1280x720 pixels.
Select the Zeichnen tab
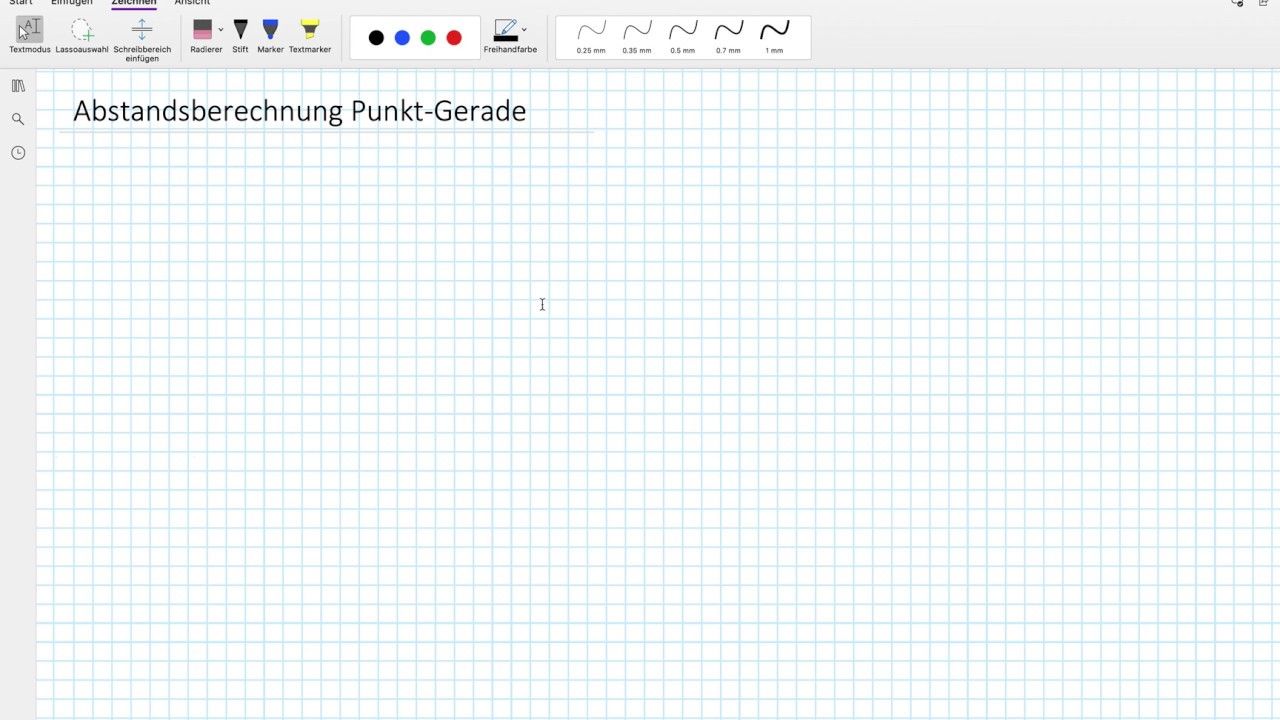click(134, 3)
